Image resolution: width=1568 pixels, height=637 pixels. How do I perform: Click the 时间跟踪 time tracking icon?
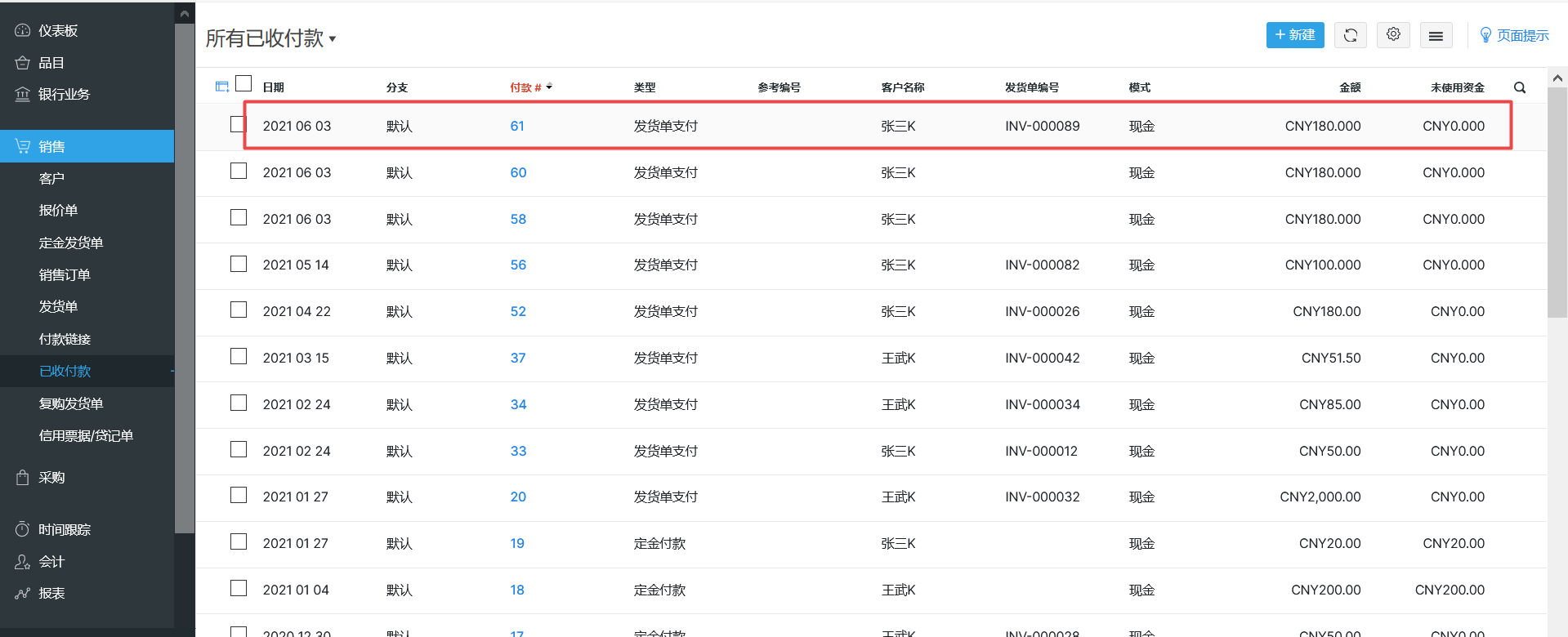click(x=23, y=529)
